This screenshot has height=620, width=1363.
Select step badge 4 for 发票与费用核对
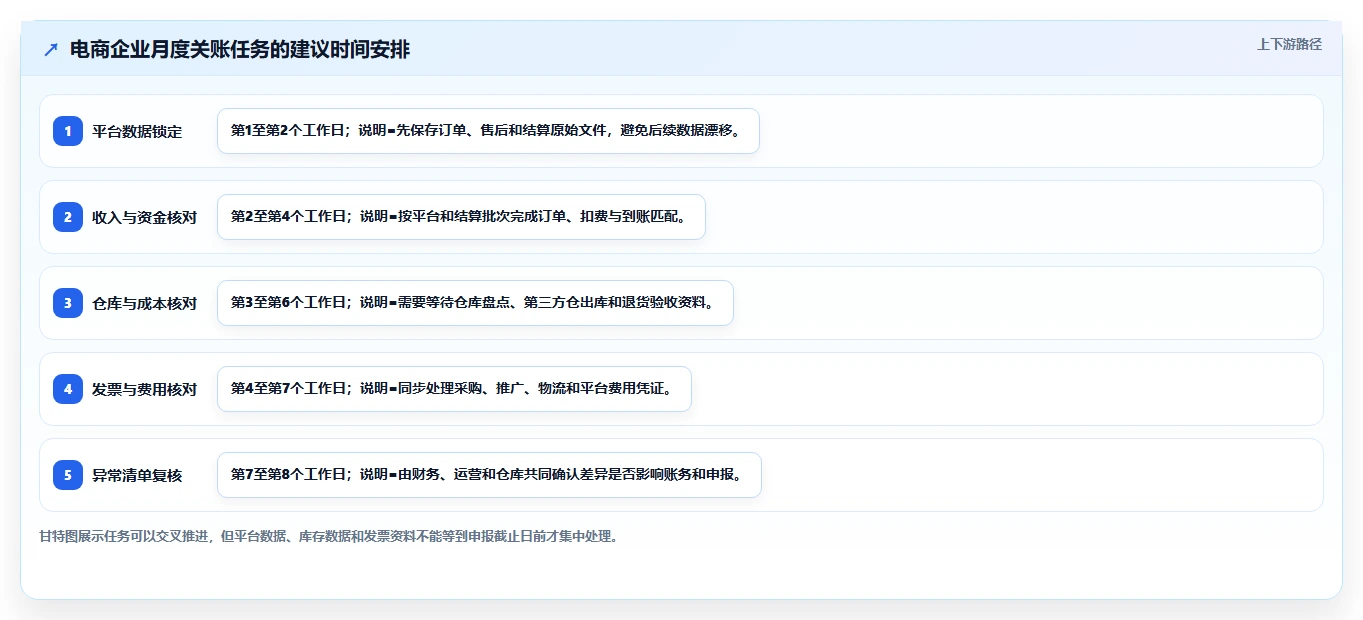[68, 389]
